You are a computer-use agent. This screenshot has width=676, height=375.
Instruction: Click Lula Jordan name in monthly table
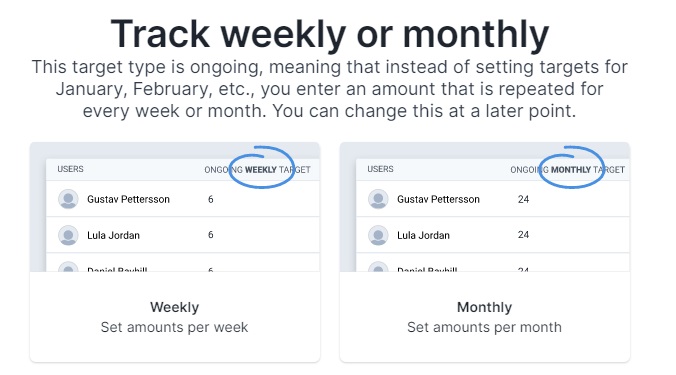pyautogui.click(x=423, y=235)
